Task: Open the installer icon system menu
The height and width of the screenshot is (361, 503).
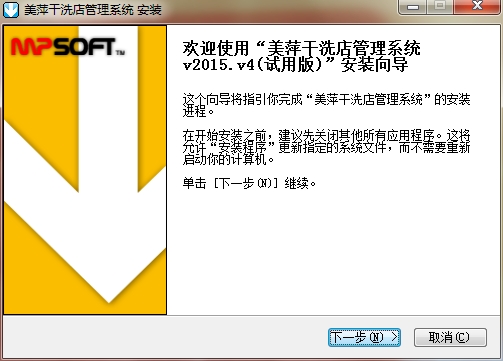Action: pos(11,9)
